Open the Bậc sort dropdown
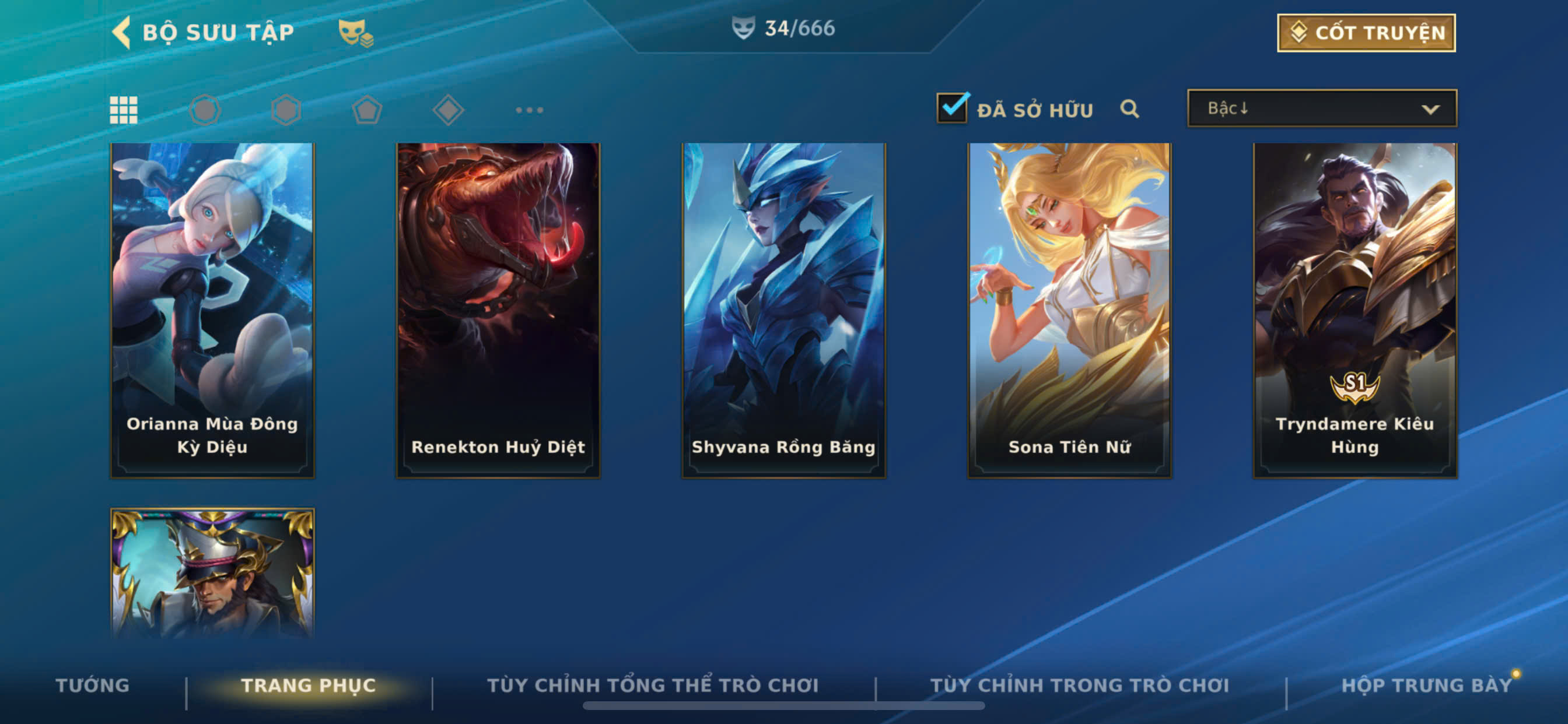Screen dimensions: 1568x724 pyautogui.click(x=1322, y=108)
